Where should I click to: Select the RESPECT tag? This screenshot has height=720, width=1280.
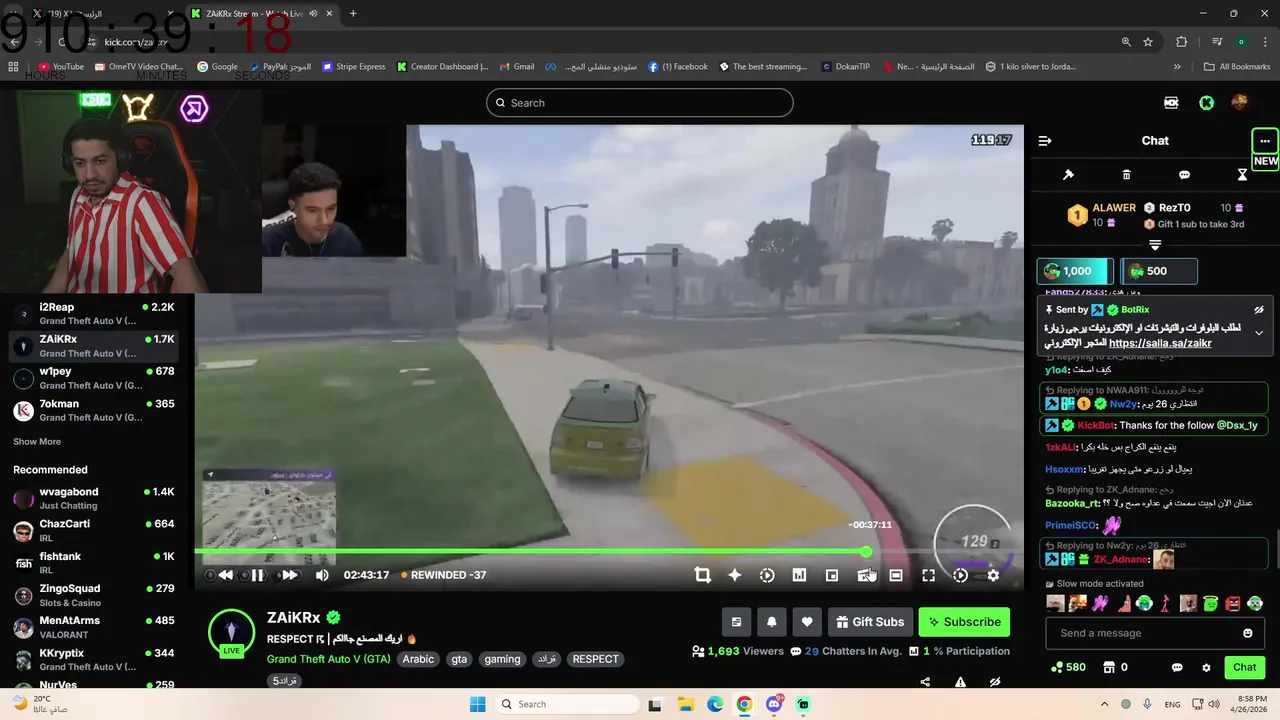(595, 659)
